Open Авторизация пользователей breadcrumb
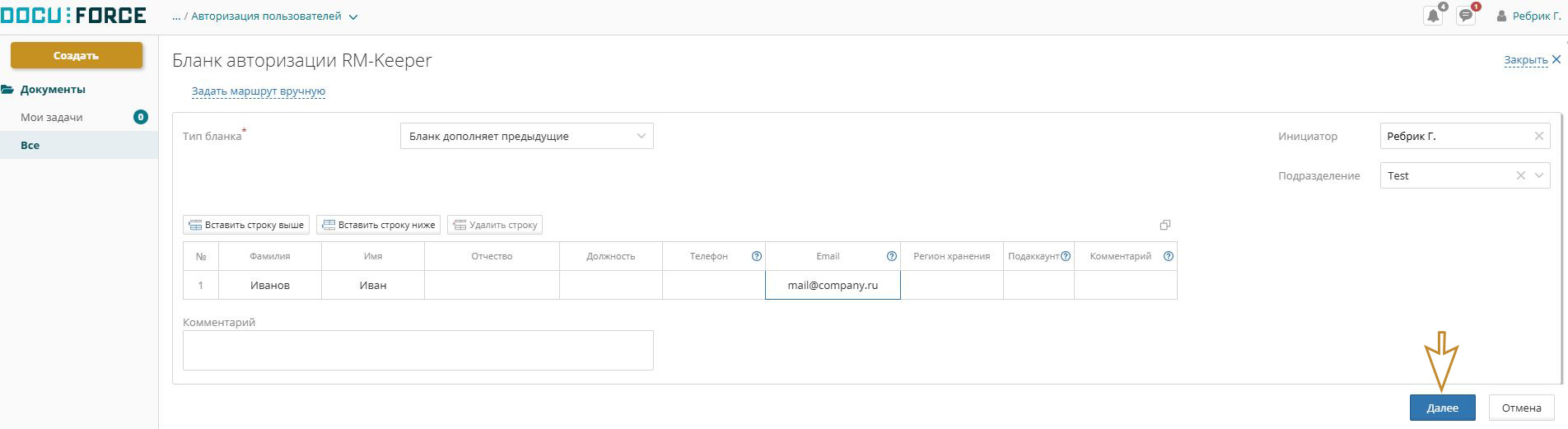1568x429 pixels. point(266,16)
